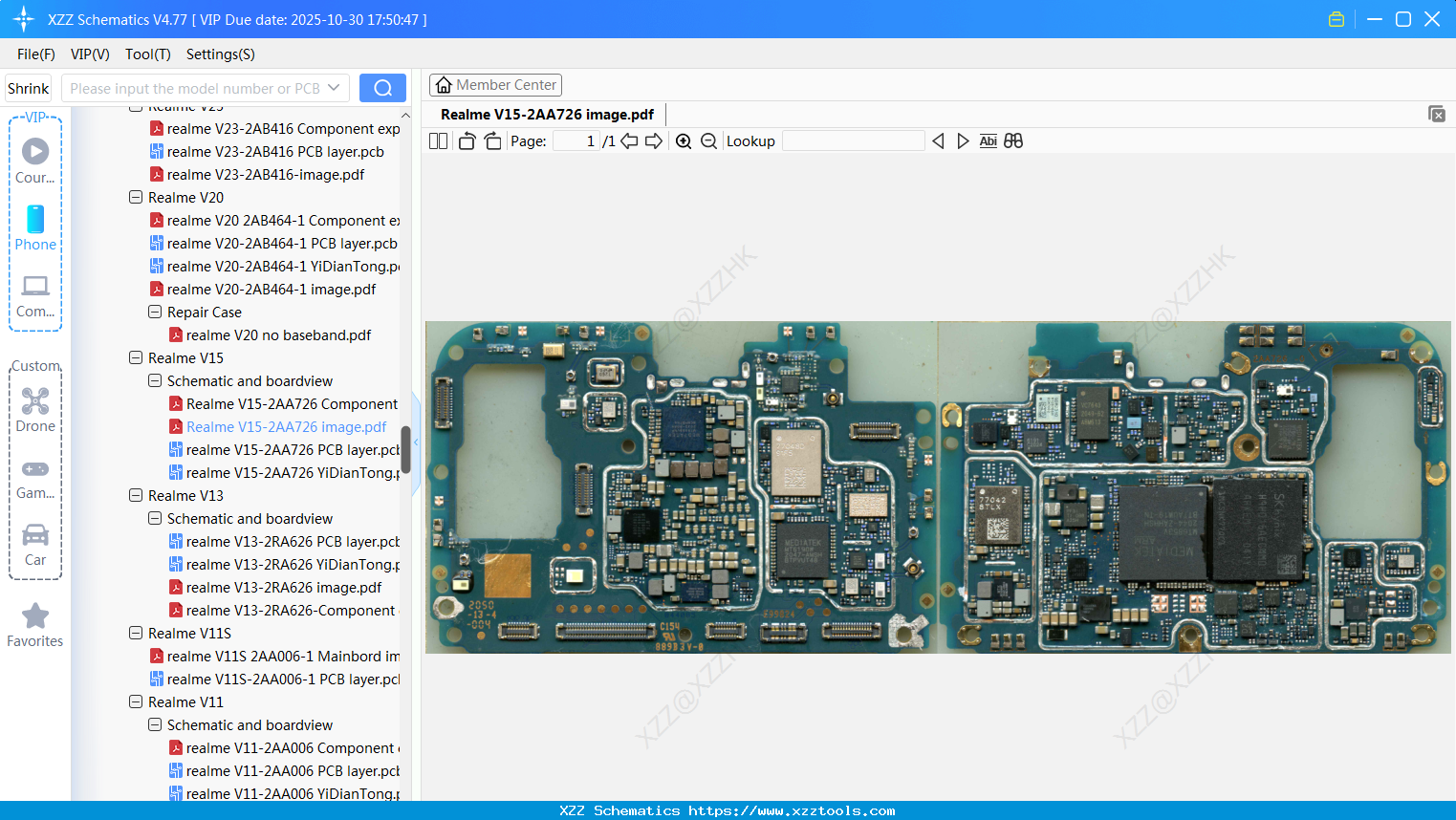Rotate the page clockwise

(x=493, y=141)
